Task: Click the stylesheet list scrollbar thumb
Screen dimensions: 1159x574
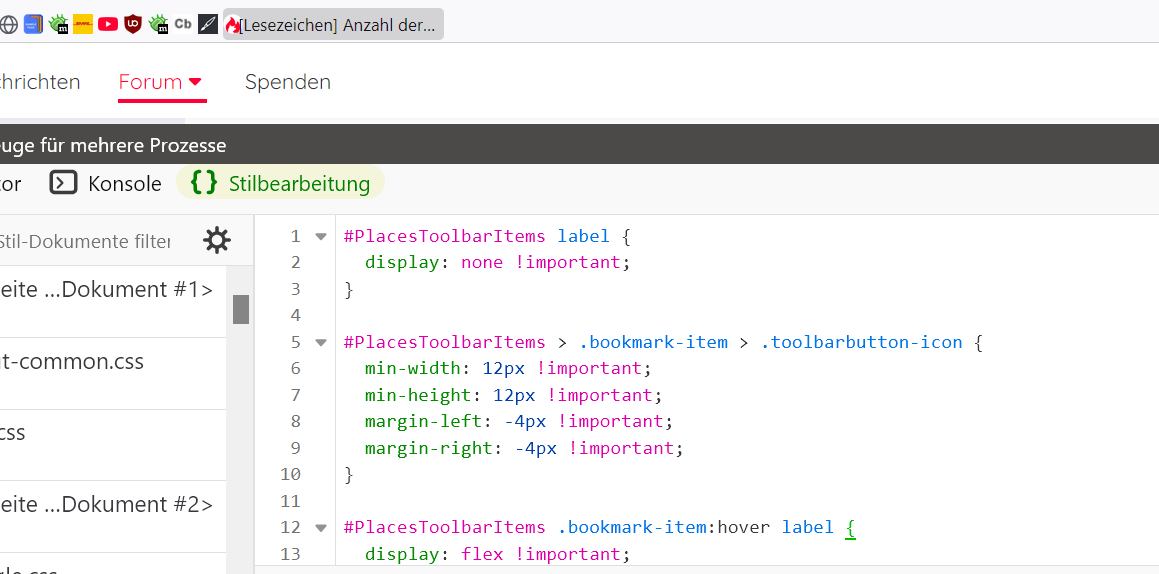Action: [241, 309]
